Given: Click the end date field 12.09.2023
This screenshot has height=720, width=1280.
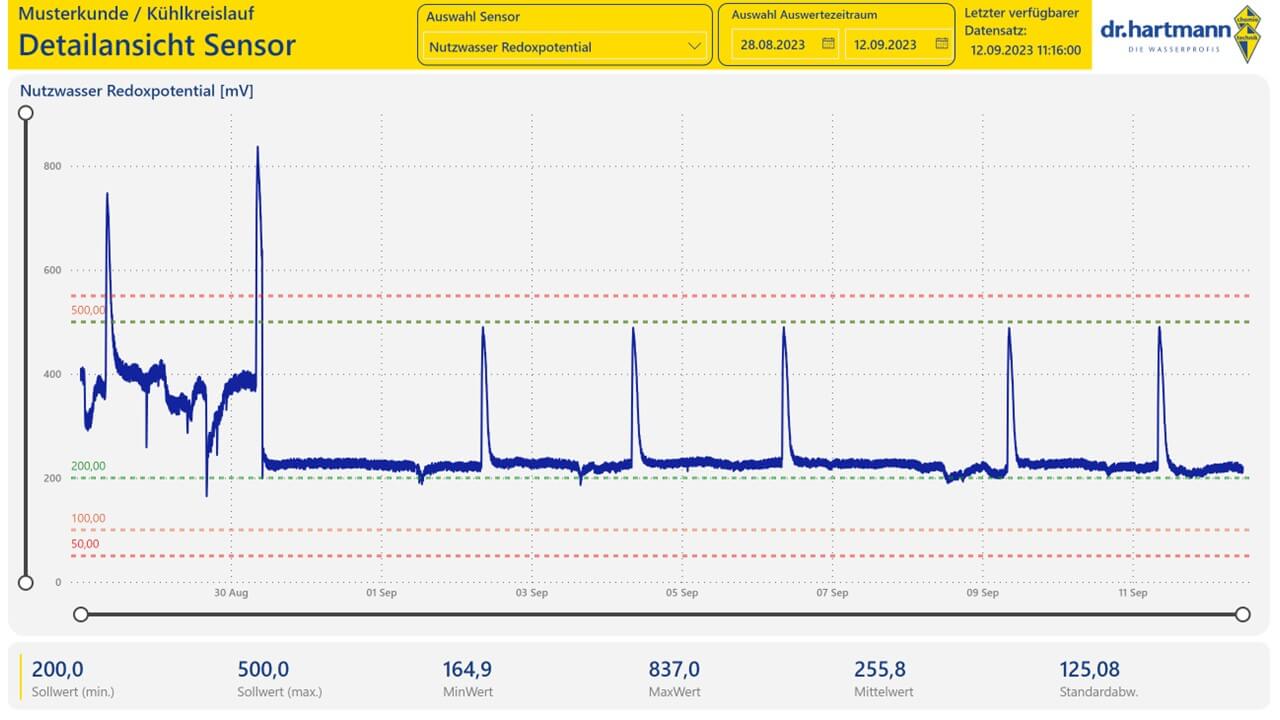Looking at the screenshot, I should click(x=898, y=45).
